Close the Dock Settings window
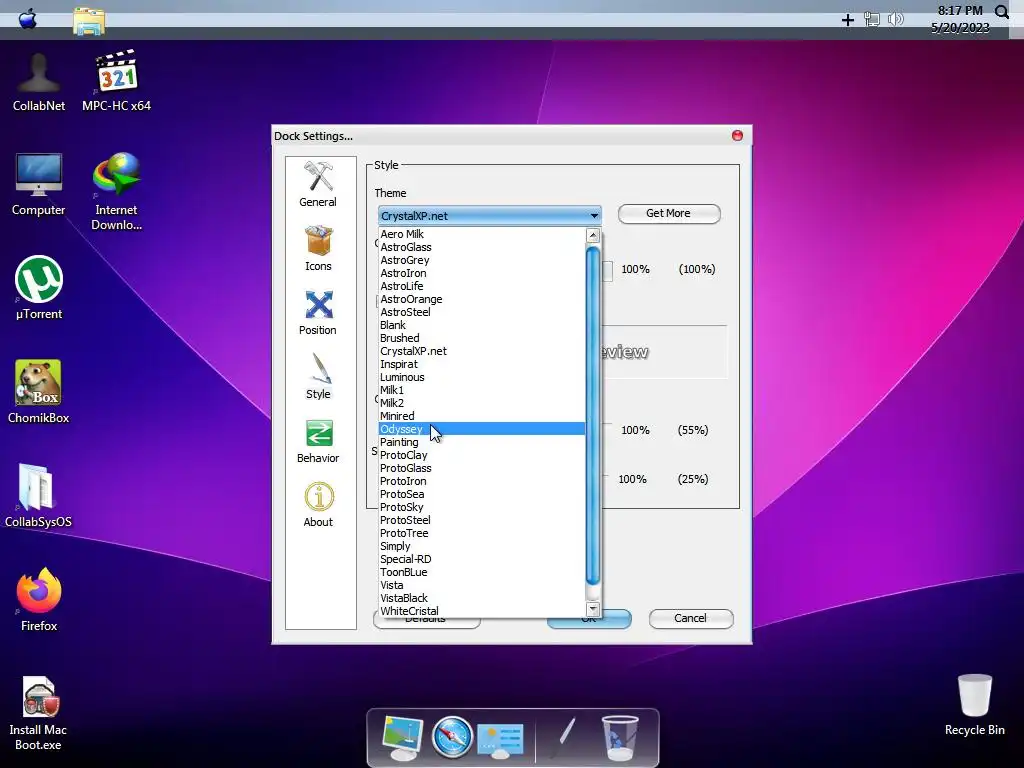The image size is (1024, 768). (737, 135)
